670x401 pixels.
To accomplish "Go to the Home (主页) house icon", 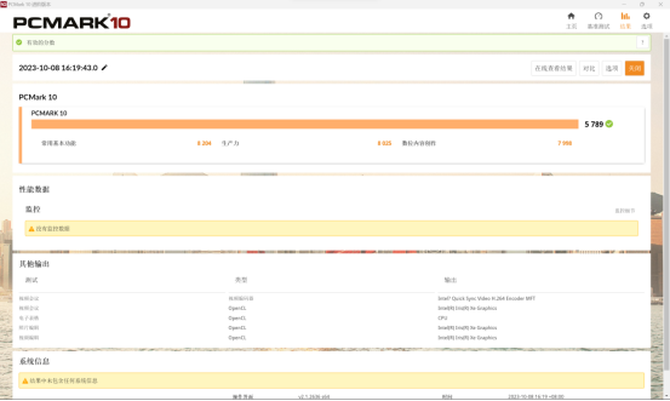I will pyautogui.click(x=571, y=16).
